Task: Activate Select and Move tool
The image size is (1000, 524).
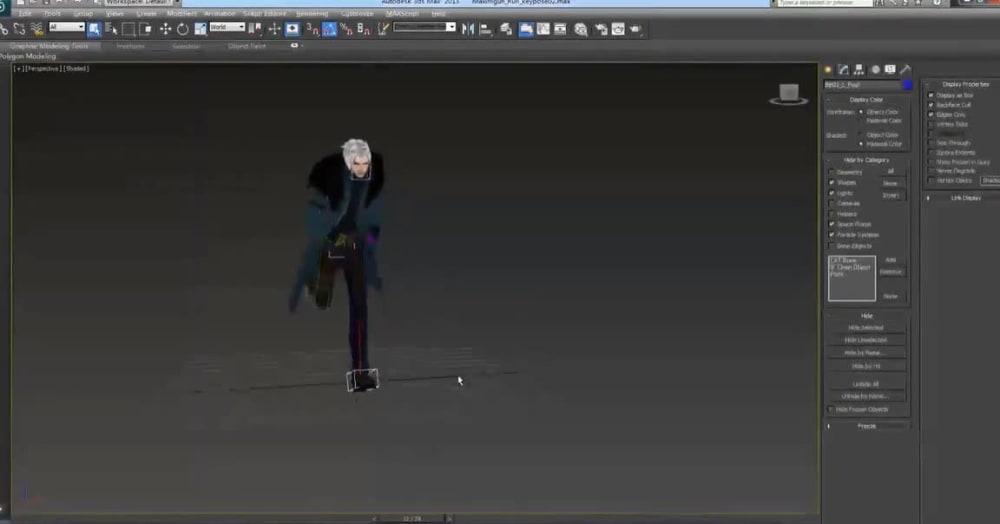Action: pyautogui.click(x=165, y=29)
